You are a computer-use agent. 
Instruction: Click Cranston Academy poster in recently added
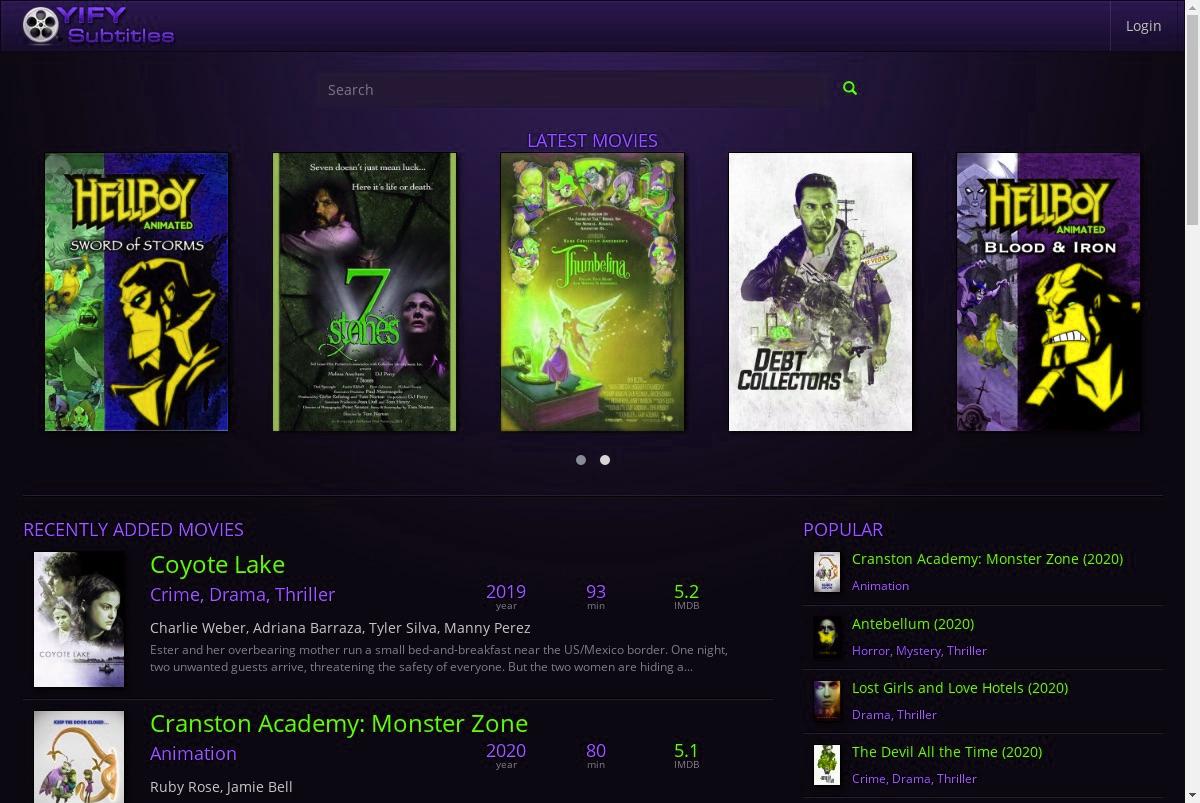[x=79, y=757]
